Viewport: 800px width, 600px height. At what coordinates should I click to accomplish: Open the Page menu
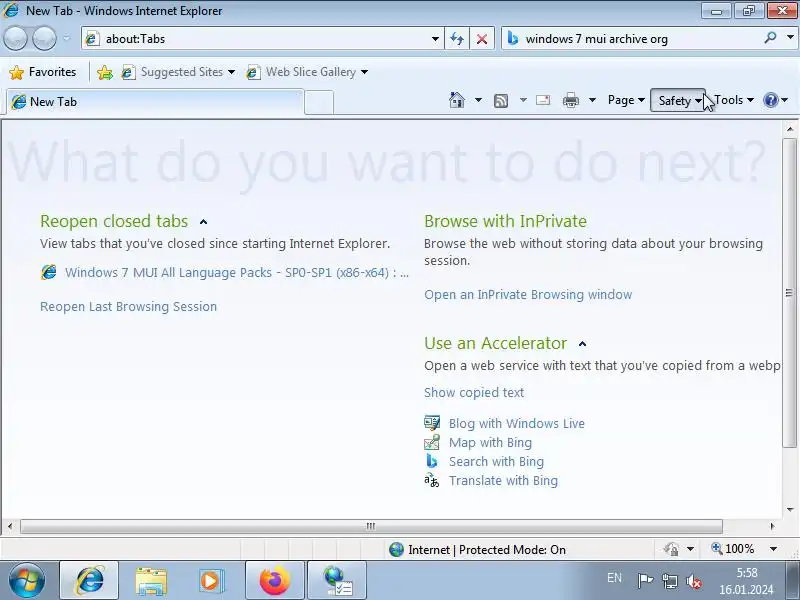[626, 100]
